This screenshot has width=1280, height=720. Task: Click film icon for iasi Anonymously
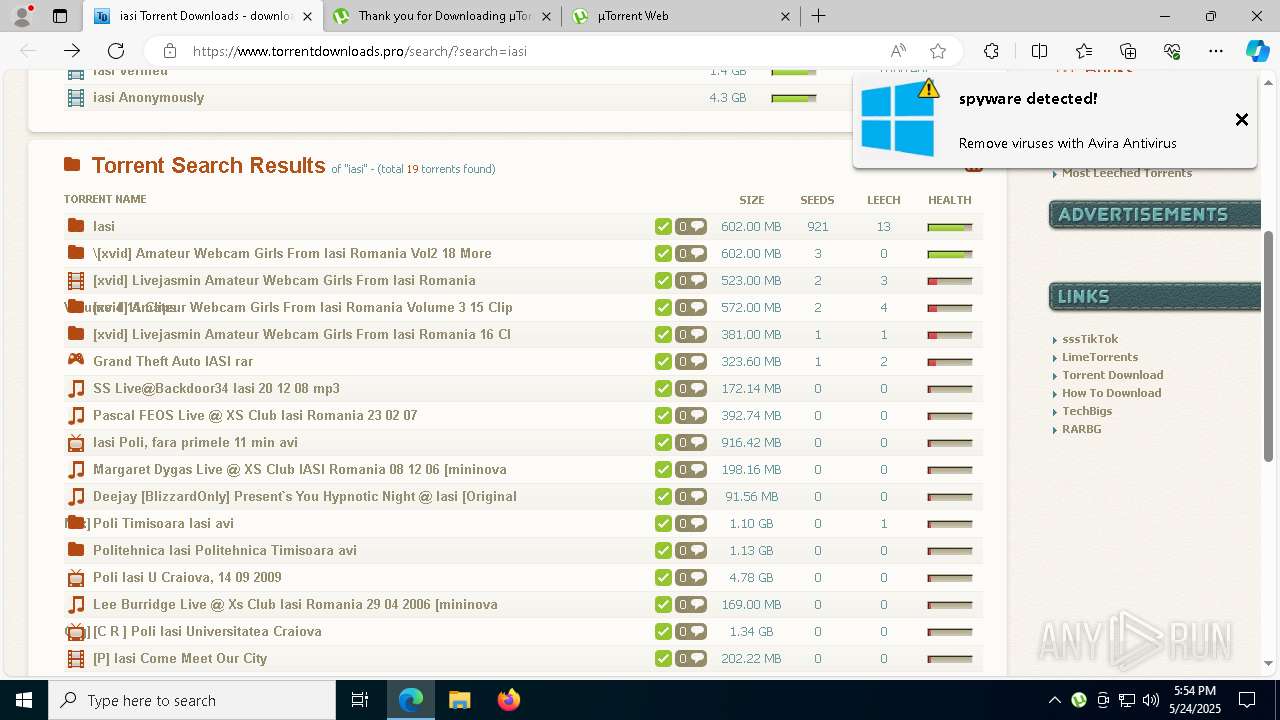pyautogui.click(x=75, y=97)
